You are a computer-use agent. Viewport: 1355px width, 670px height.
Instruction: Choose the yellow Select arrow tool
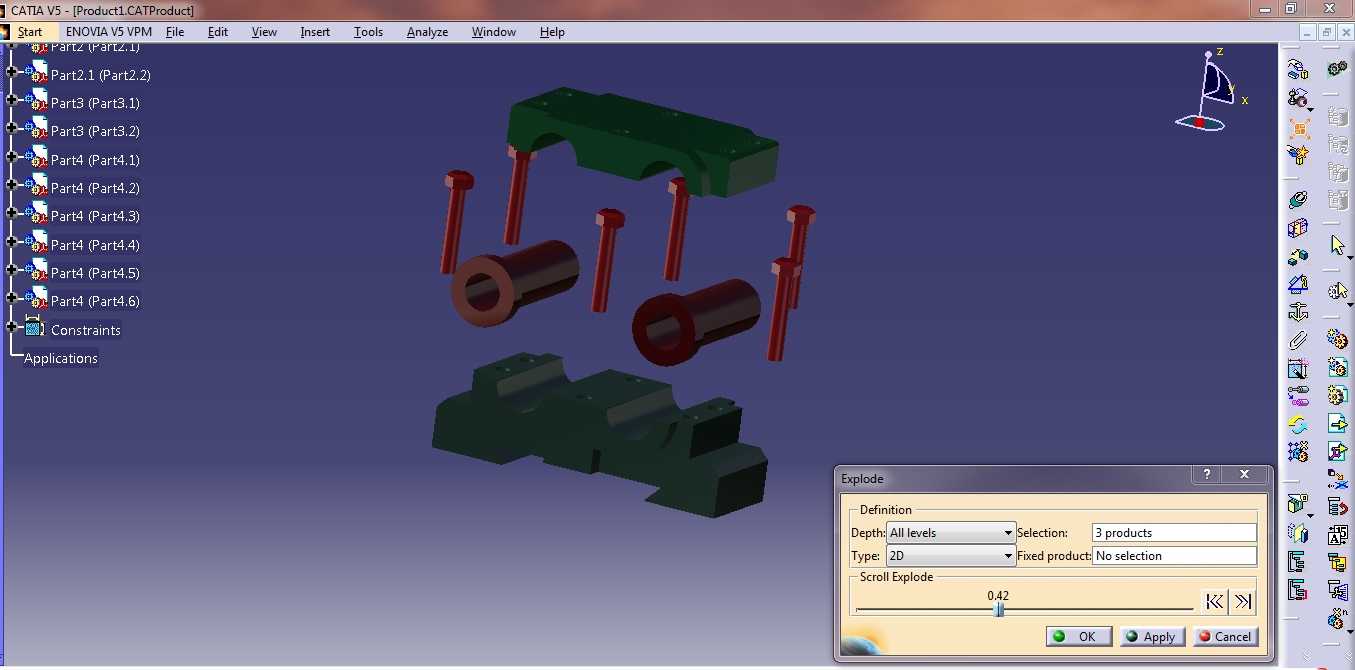[1338, 245]
